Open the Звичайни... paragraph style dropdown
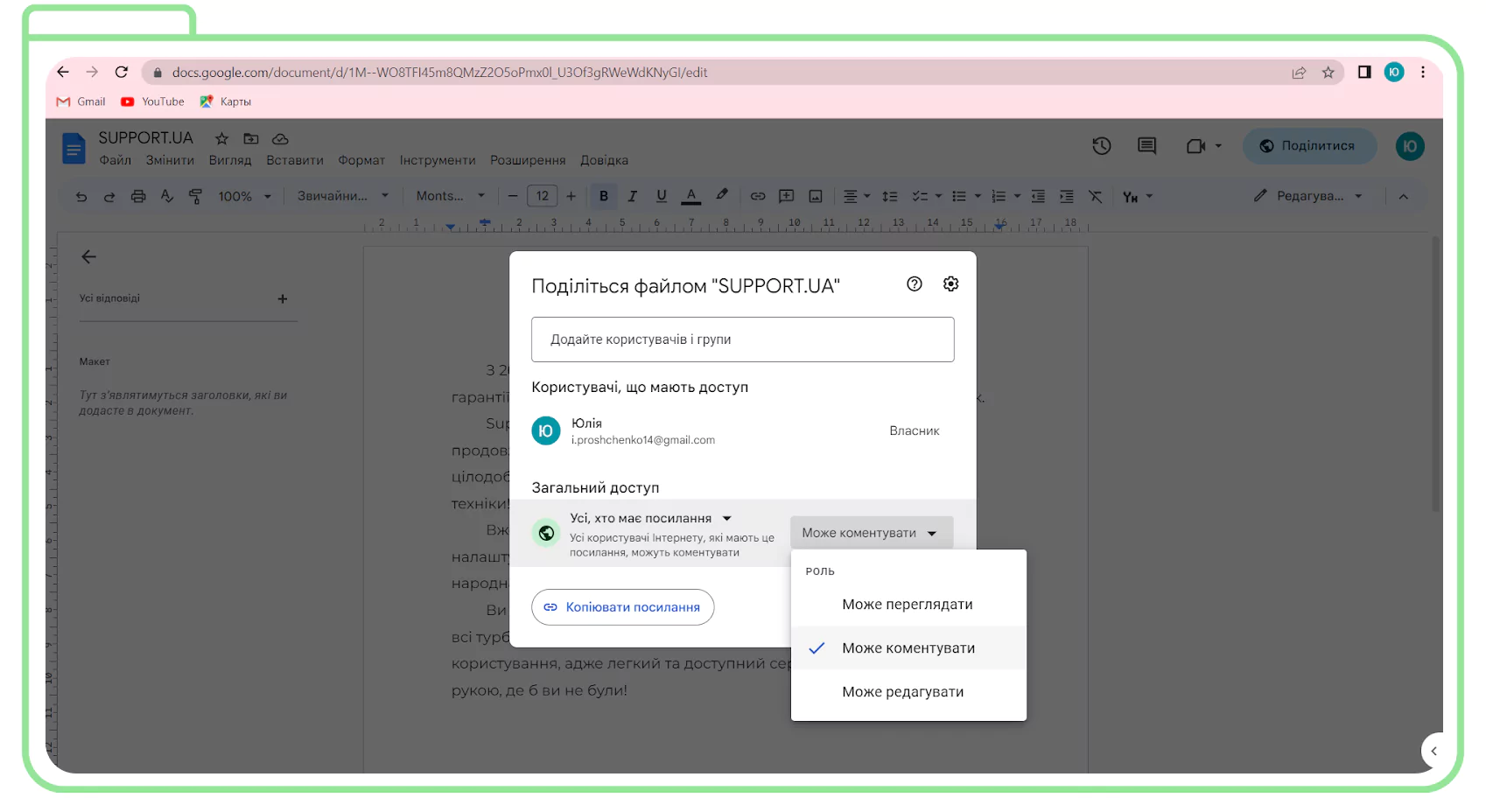Screen dimensions: 1486x812 [342, 196]
